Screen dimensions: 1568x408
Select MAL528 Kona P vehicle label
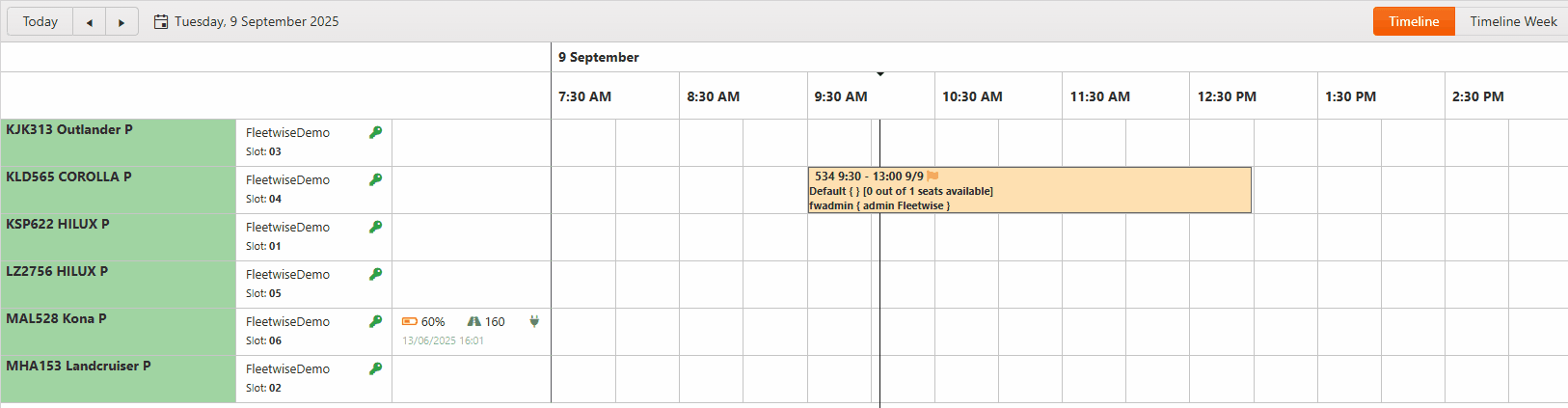tap(56, 318)
